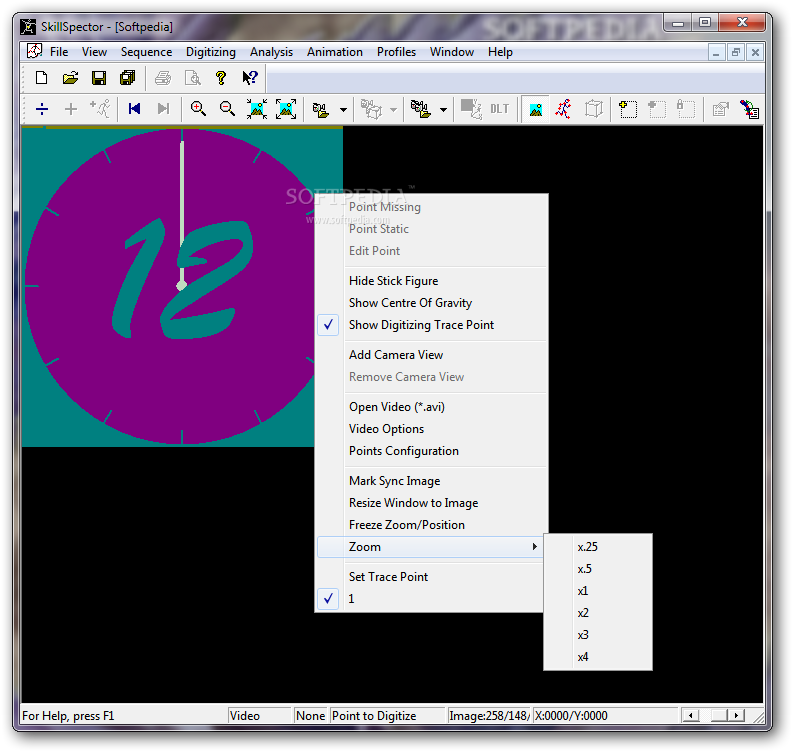Go to next frame icon

(x=163, y=109)
